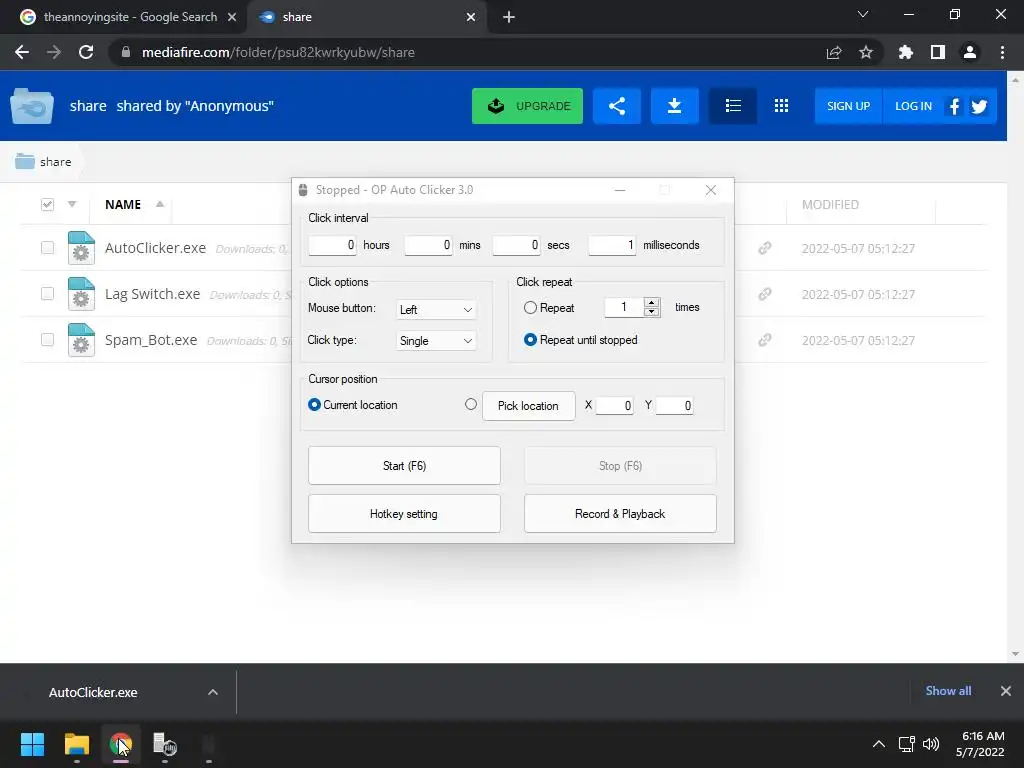This screenshot has height=768, width=1024.
Task: Check the Lag Switch.exe row checkbox
Action: coord(47,293)
